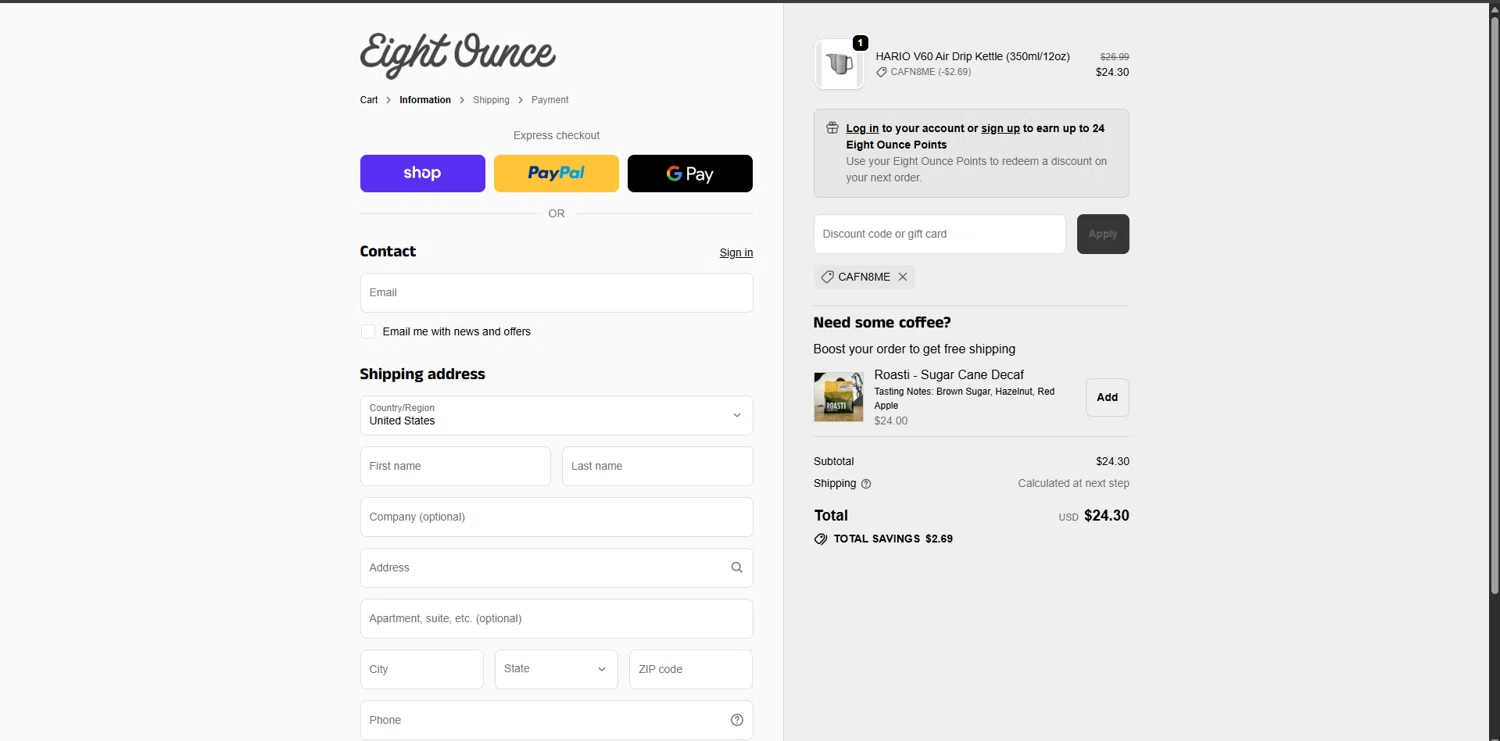Click the Total Savings tag icon
Image resolution: width=1500 pixels, height=741 pixels.
[x=821, y=539]
